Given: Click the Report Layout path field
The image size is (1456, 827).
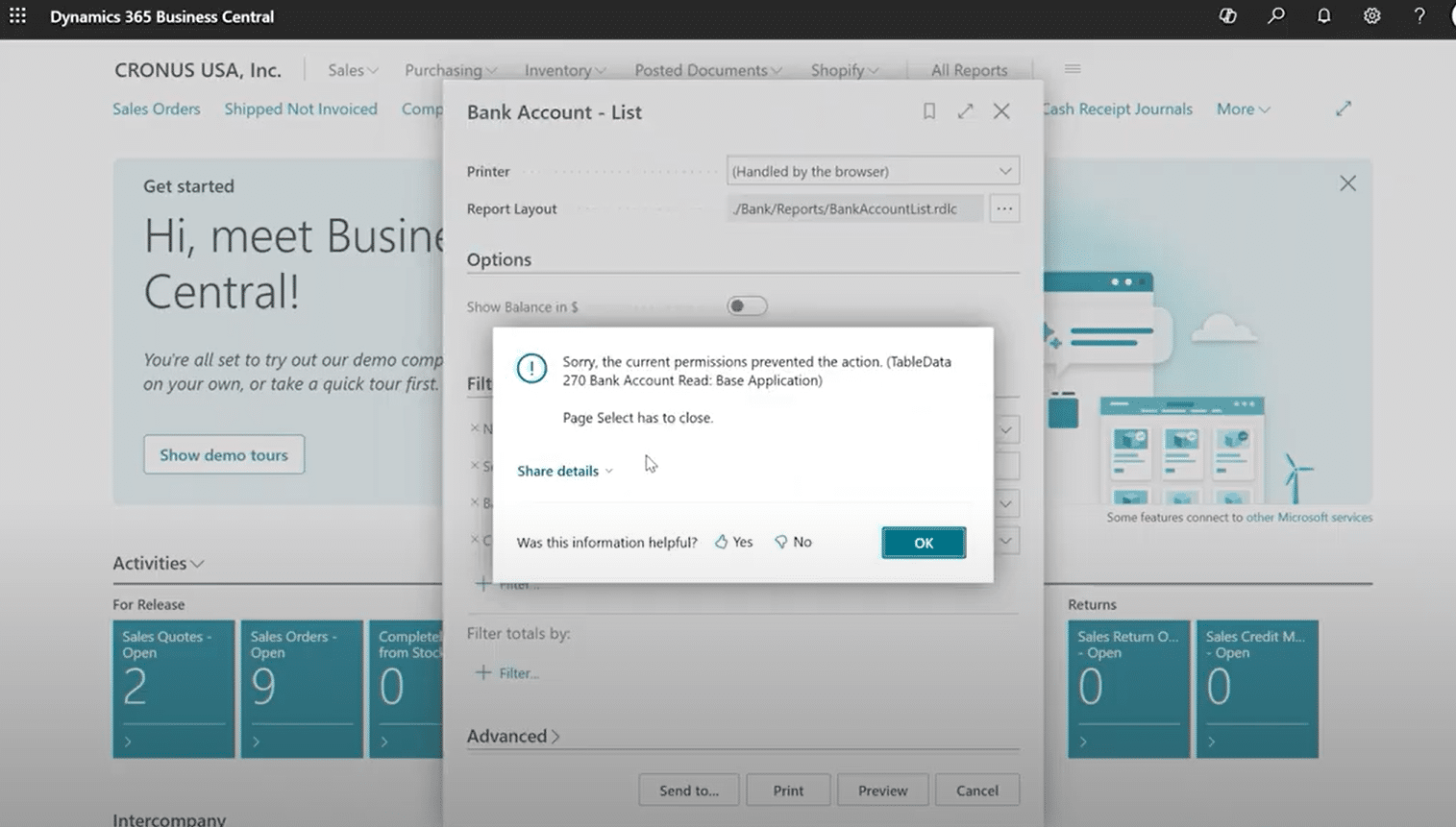Looking at the screenshot, I should pos(853,208).
